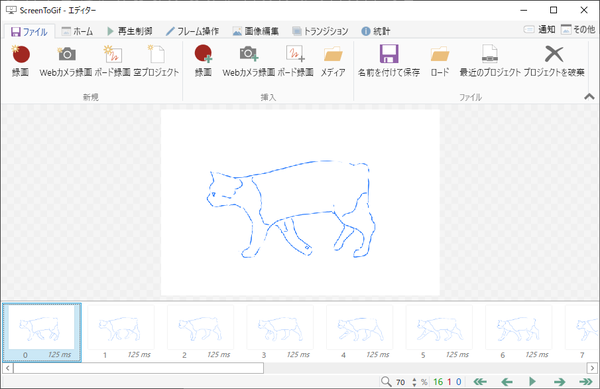This screenshot has width=600, height=389.
Task: Open the フレーム操作 ribbon tab
Action: tap(192, 31)
